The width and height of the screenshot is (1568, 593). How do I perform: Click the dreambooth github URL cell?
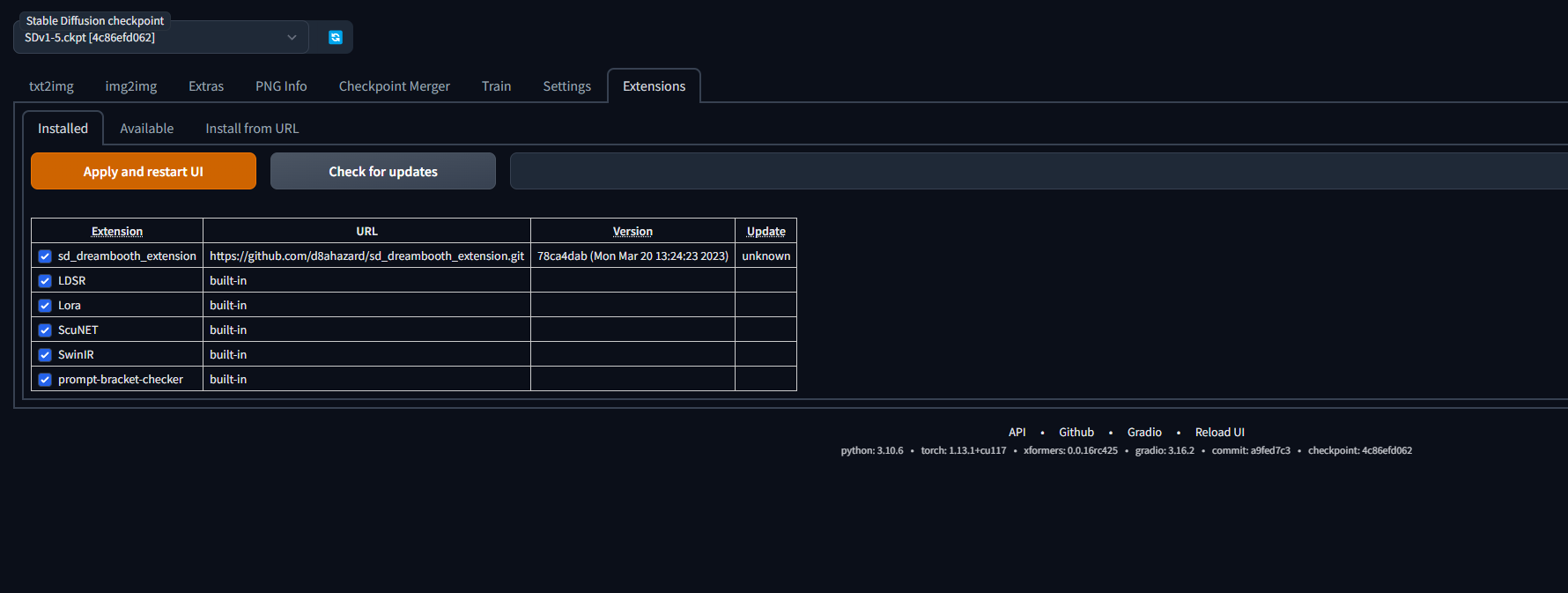(366, 256)
